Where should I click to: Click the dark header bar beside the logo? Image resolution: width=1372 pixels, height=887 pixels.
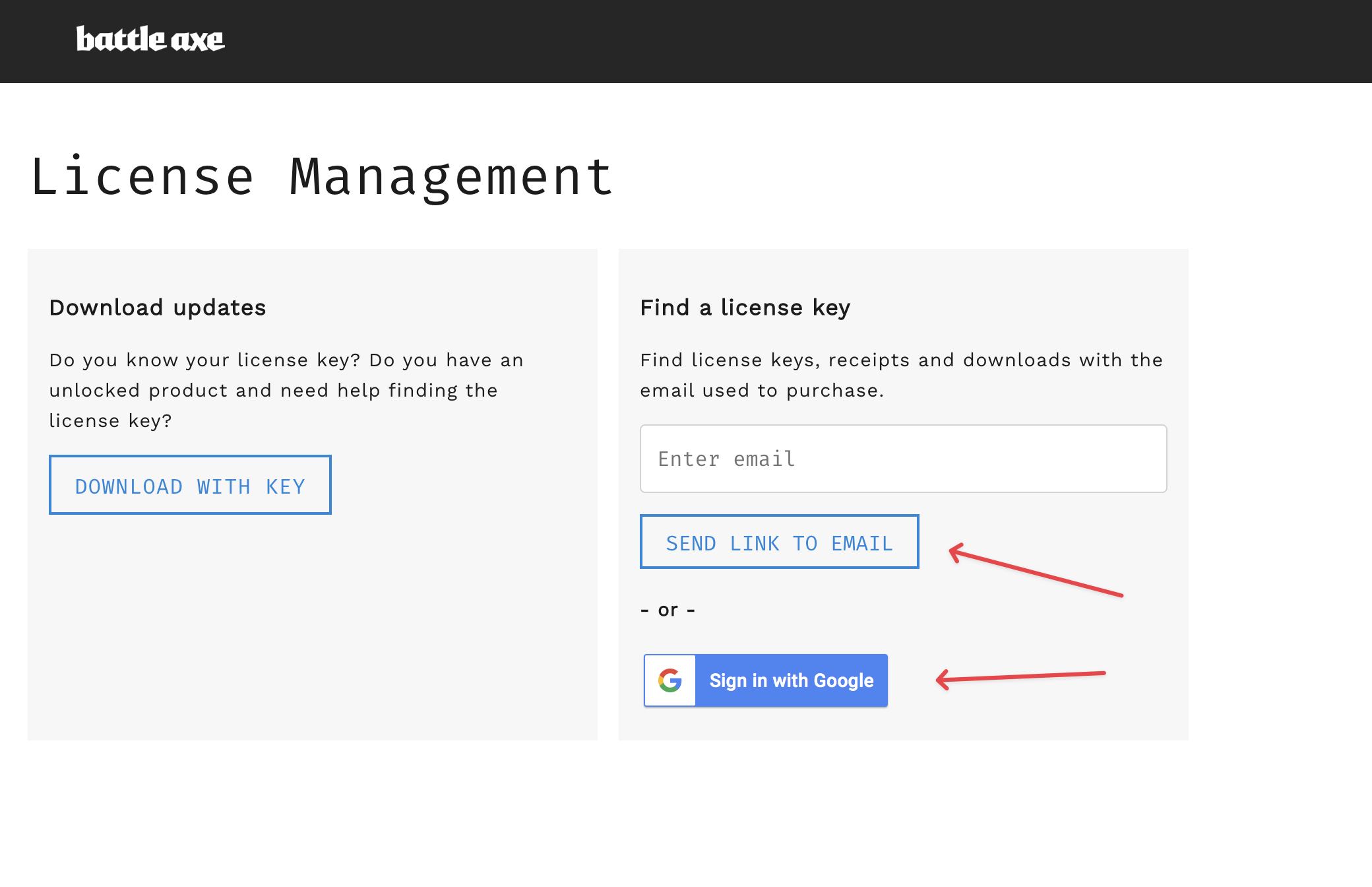pos(792,41)
